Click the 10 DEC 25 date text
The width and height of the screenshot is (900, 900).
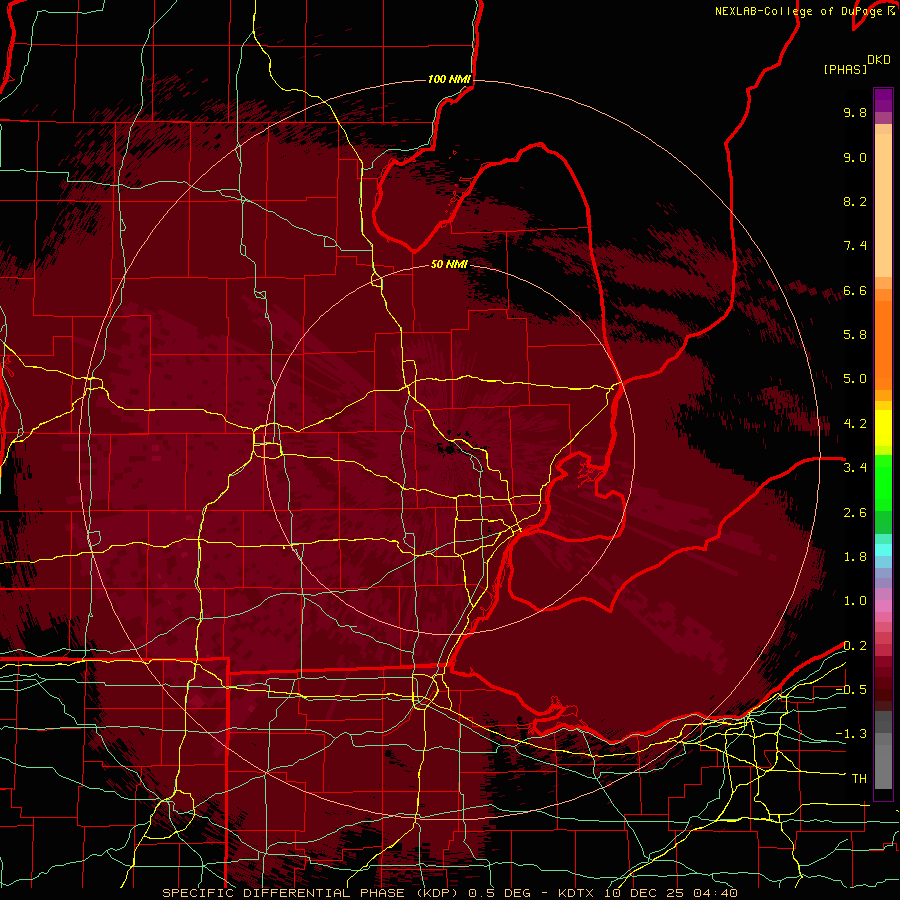point(642,893)
